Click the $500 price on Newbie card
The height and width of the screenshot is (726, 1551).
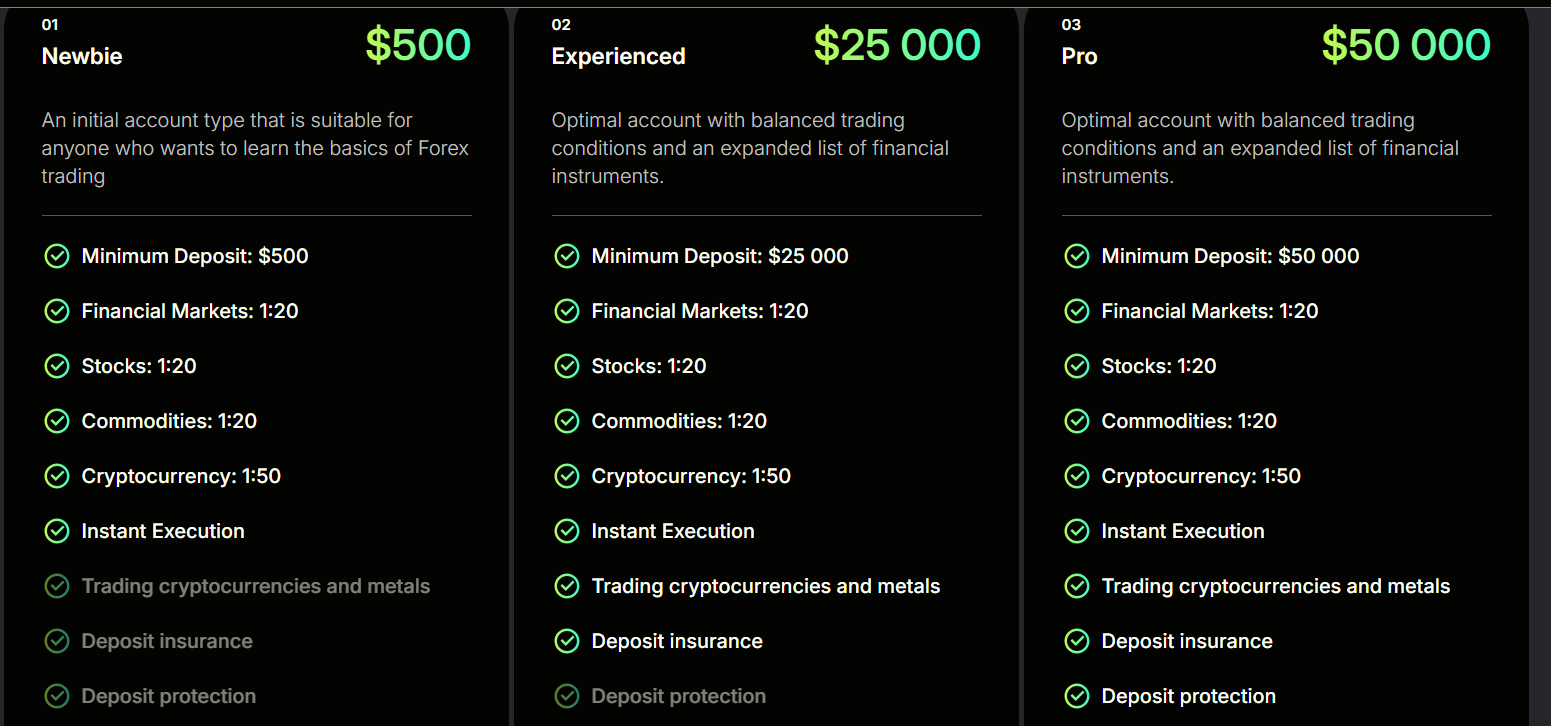pyautogui.click(x=418, y=45)
